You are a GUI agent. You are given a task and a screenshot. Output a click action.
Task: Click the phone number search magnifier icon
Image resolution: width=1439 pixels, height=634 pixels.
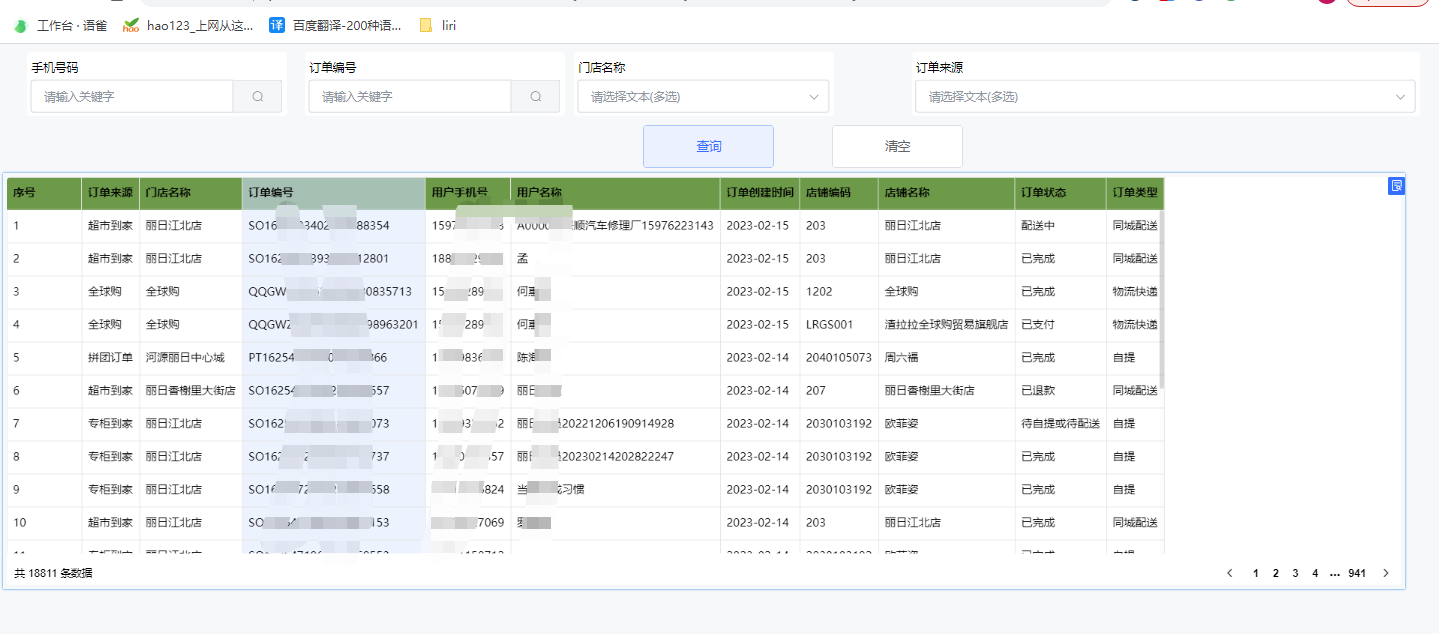257,97
